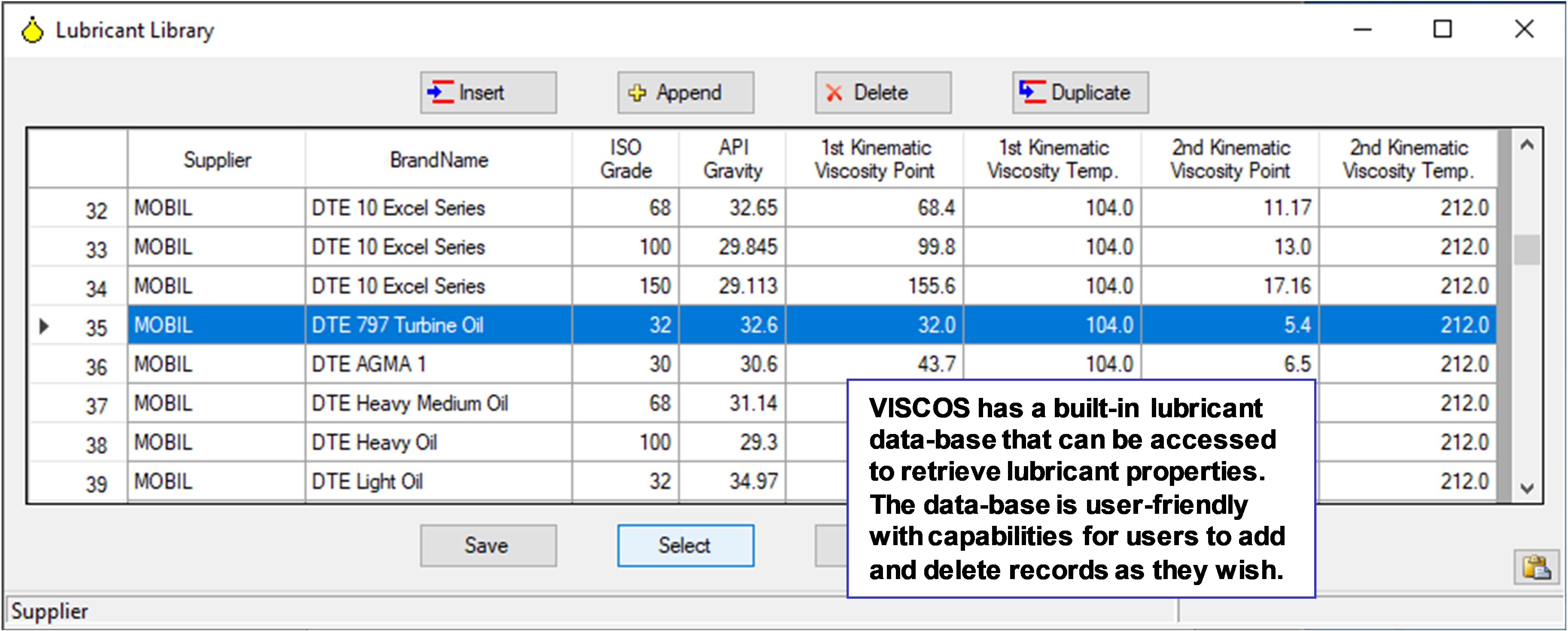
Task: Click the API Gravity column header
Action: click(x=733, y=159)
